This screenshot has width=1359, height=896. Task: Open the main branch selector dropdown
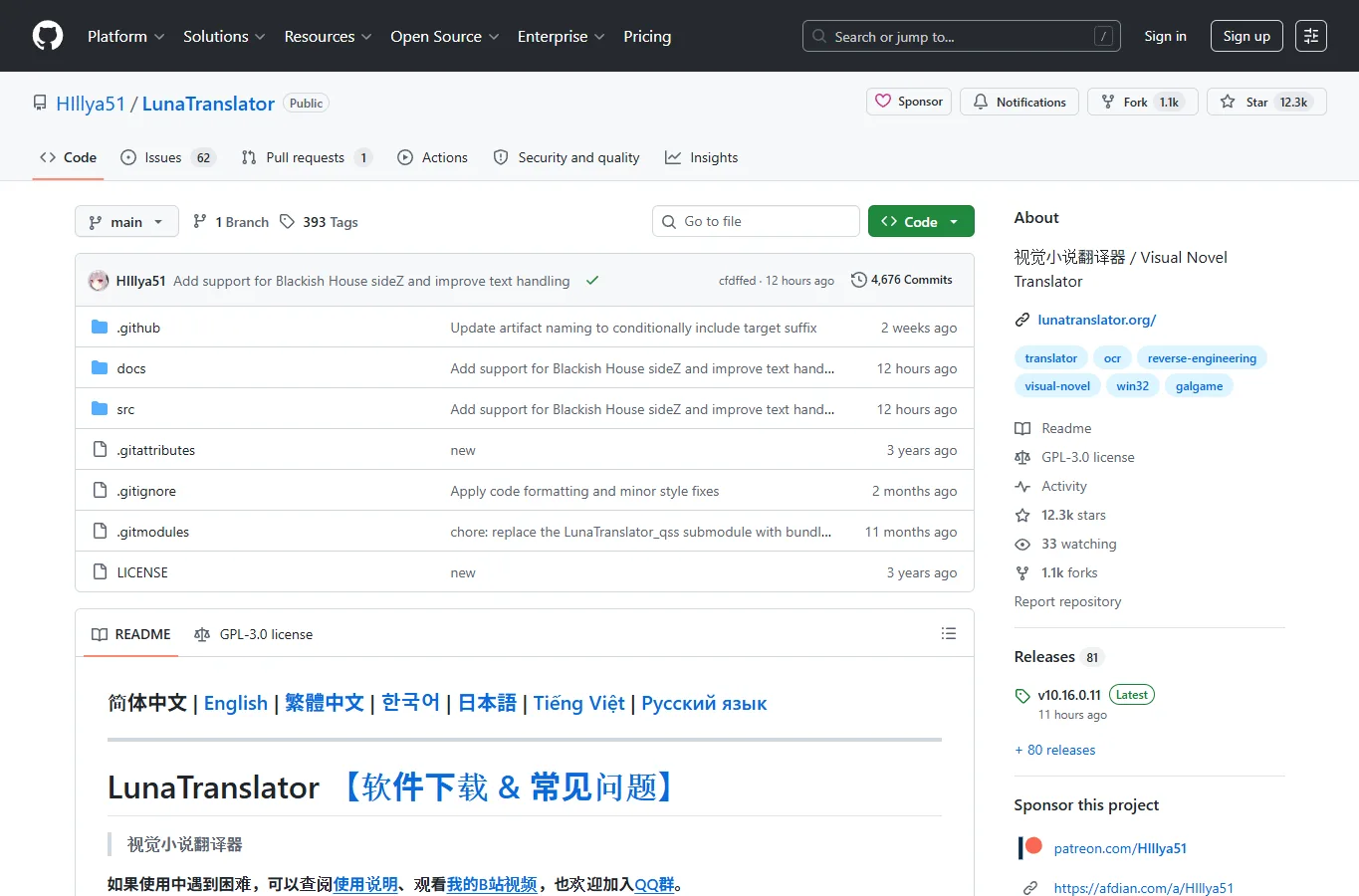point(126,221)
